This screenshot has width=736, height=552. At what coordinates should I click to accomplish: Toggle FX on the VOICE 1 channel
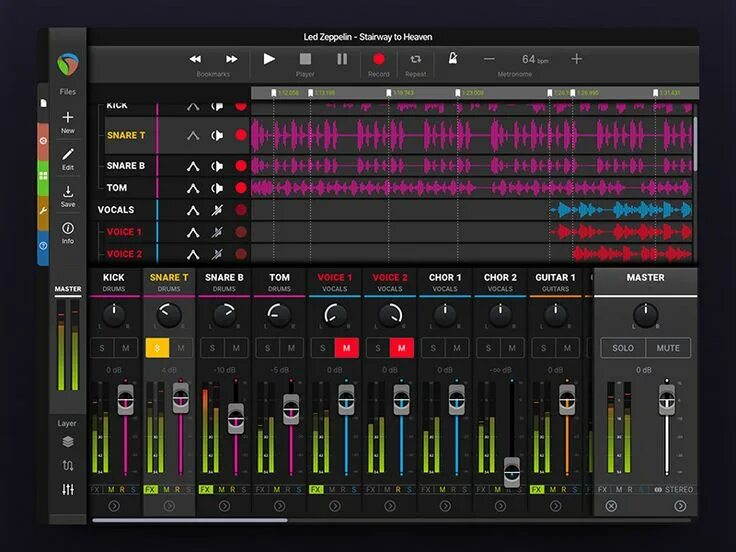(x=316, y=490)
